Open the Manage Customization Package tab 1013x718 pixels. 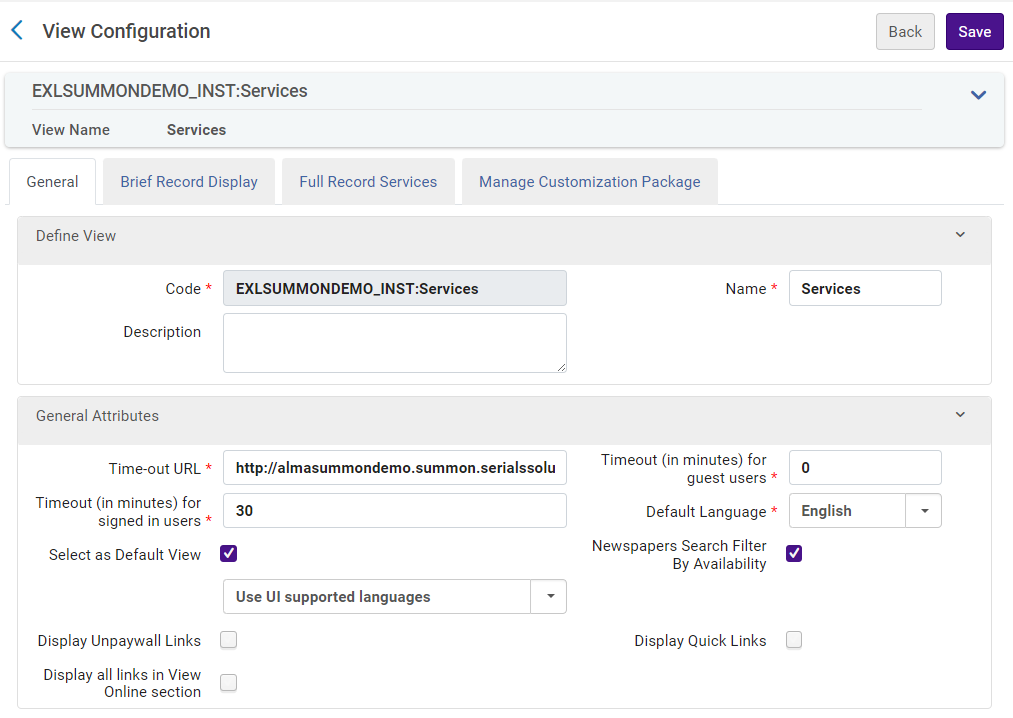pos(589,182)
